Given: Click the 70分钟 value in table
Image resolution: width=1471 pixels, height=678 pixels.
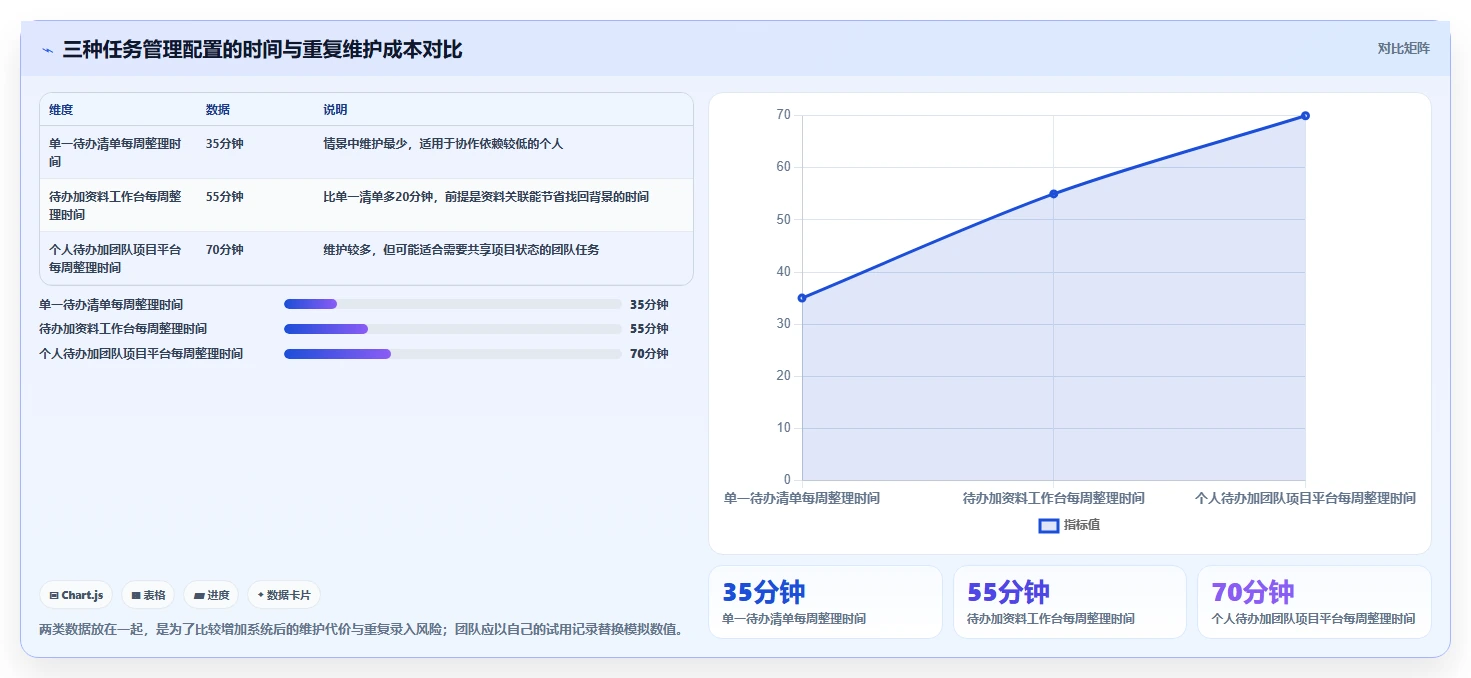Looking at the screenshot, I should [x=225, y=250].
